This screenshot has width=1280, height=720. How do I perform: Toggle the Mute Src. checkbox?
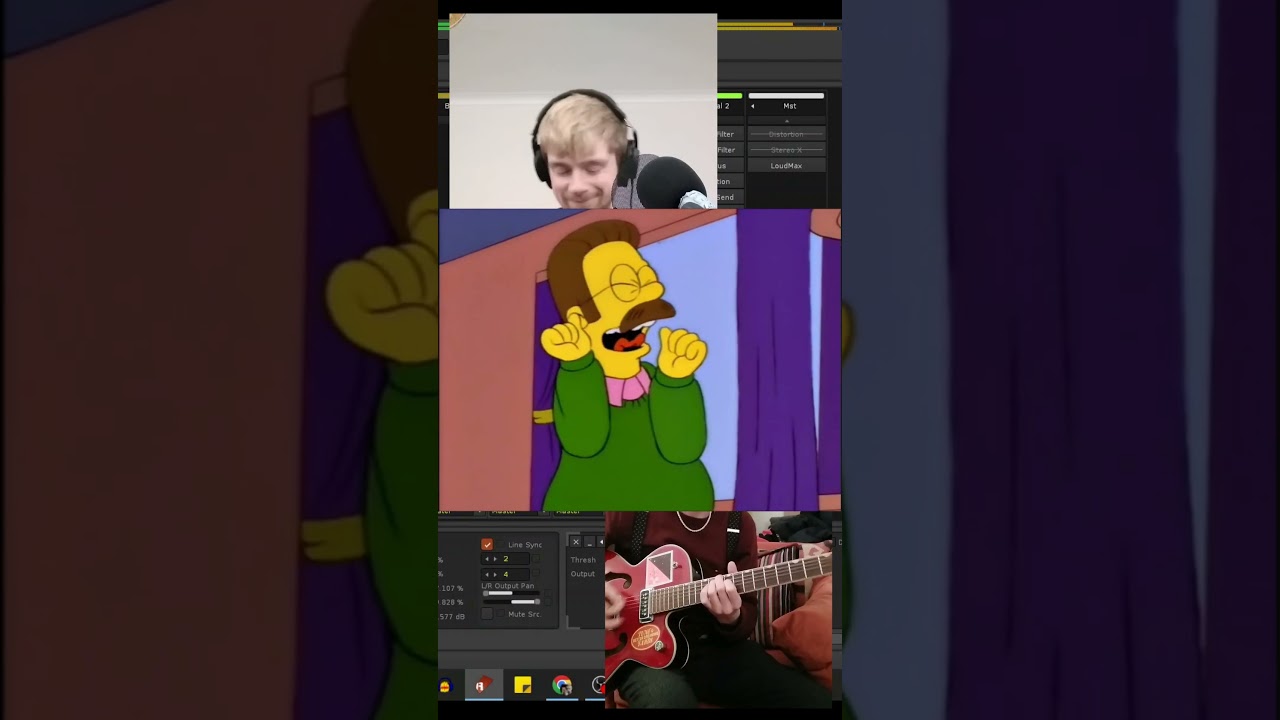click(488, 614)
